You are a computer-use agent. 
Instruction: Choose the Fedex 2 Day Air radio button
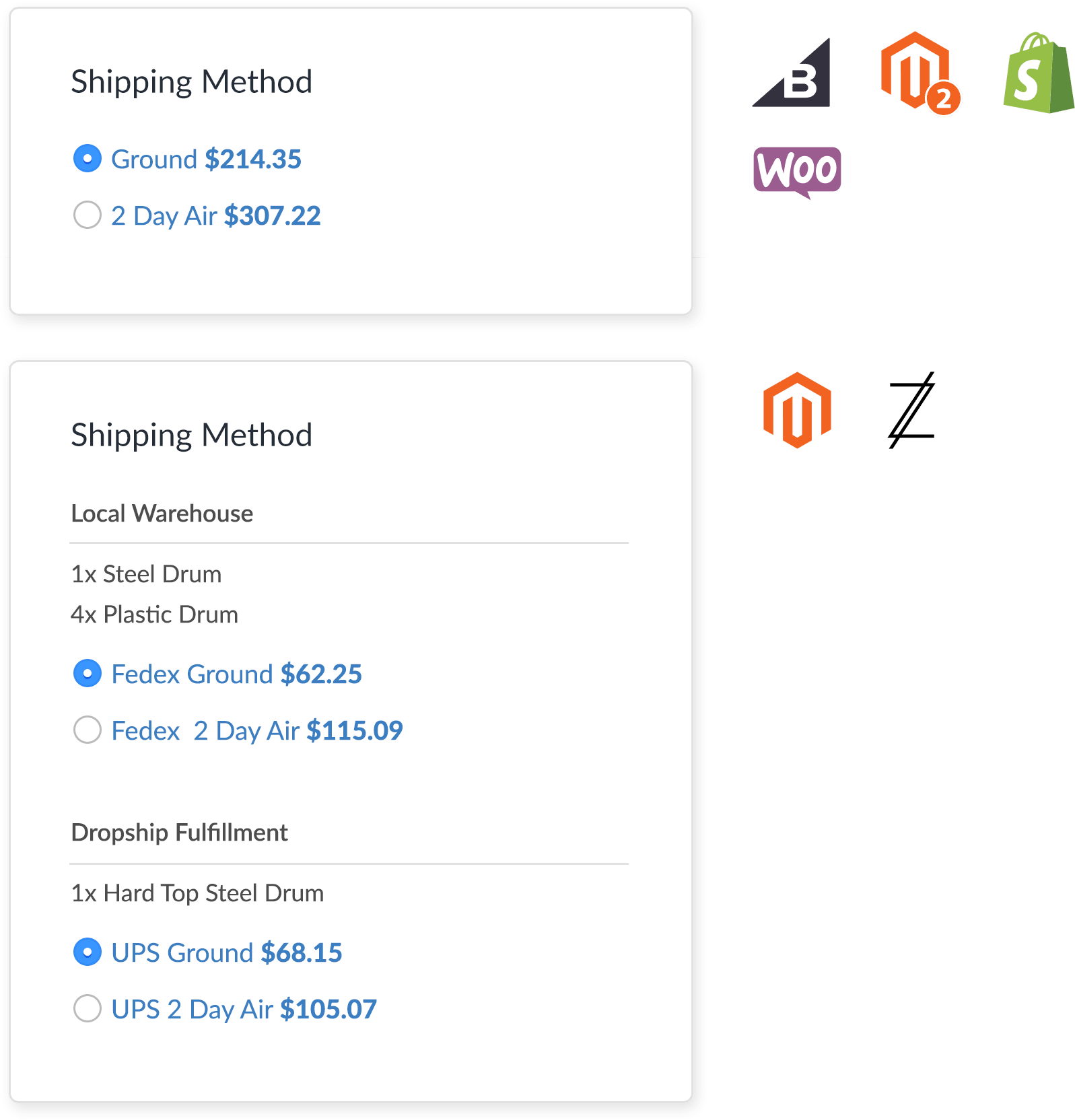(88, 730)
